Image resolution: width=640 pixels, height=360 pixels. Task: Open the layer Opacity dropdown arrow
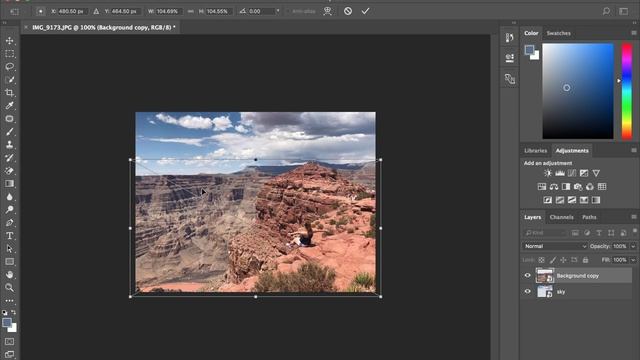pos(633,246)
